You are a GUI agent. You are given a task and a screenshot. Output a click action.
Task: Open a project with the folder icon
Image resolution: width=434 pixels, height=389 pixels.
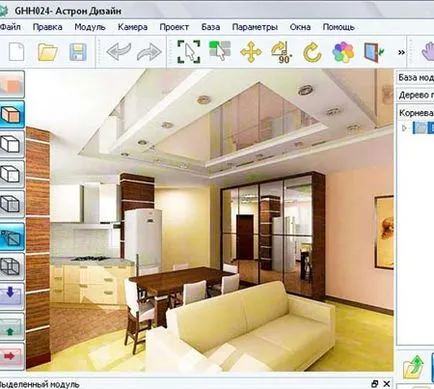[x=48, y=52]
